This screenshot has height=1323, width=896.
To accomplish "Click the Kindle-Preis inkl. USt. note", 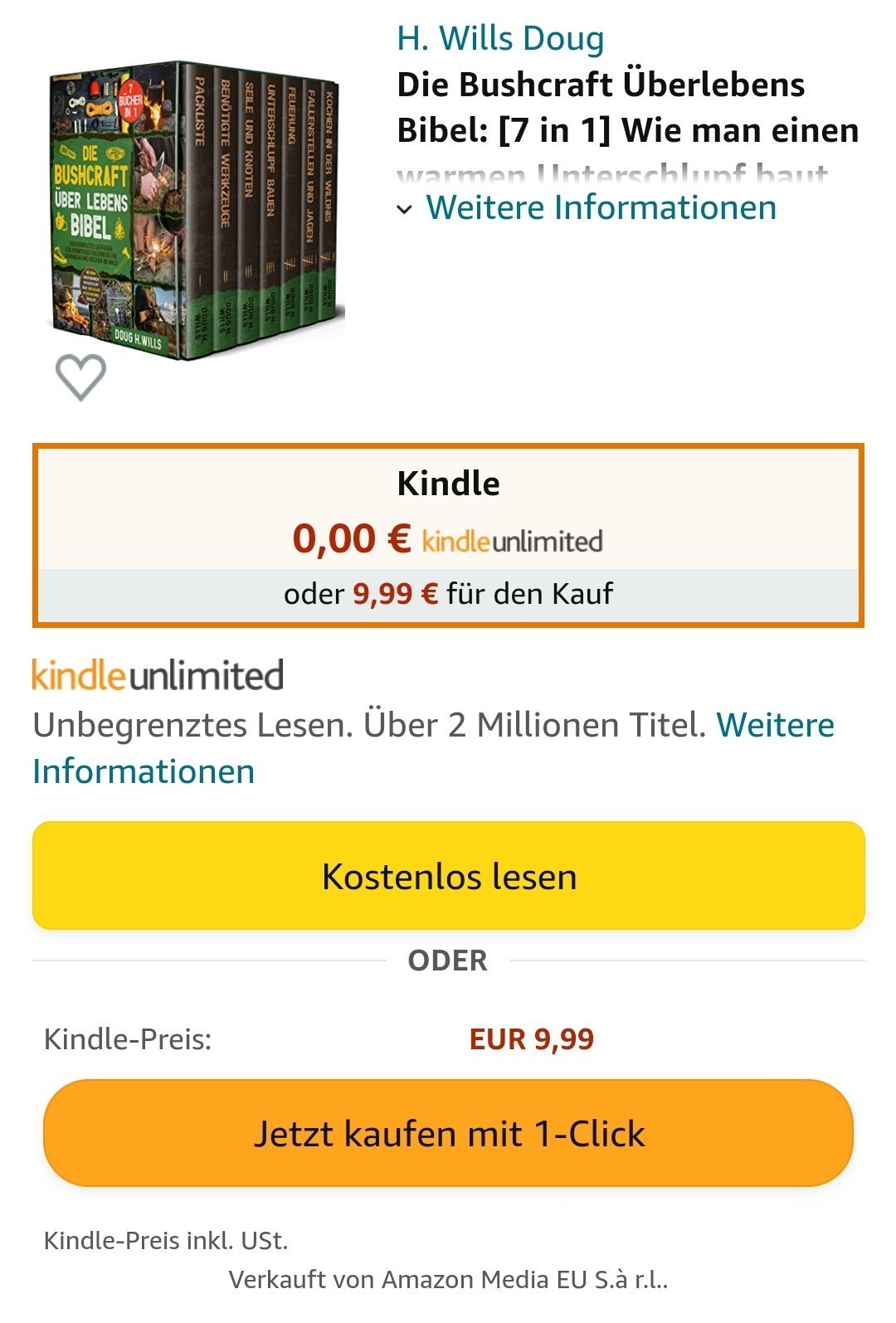I will point(166,1241).
